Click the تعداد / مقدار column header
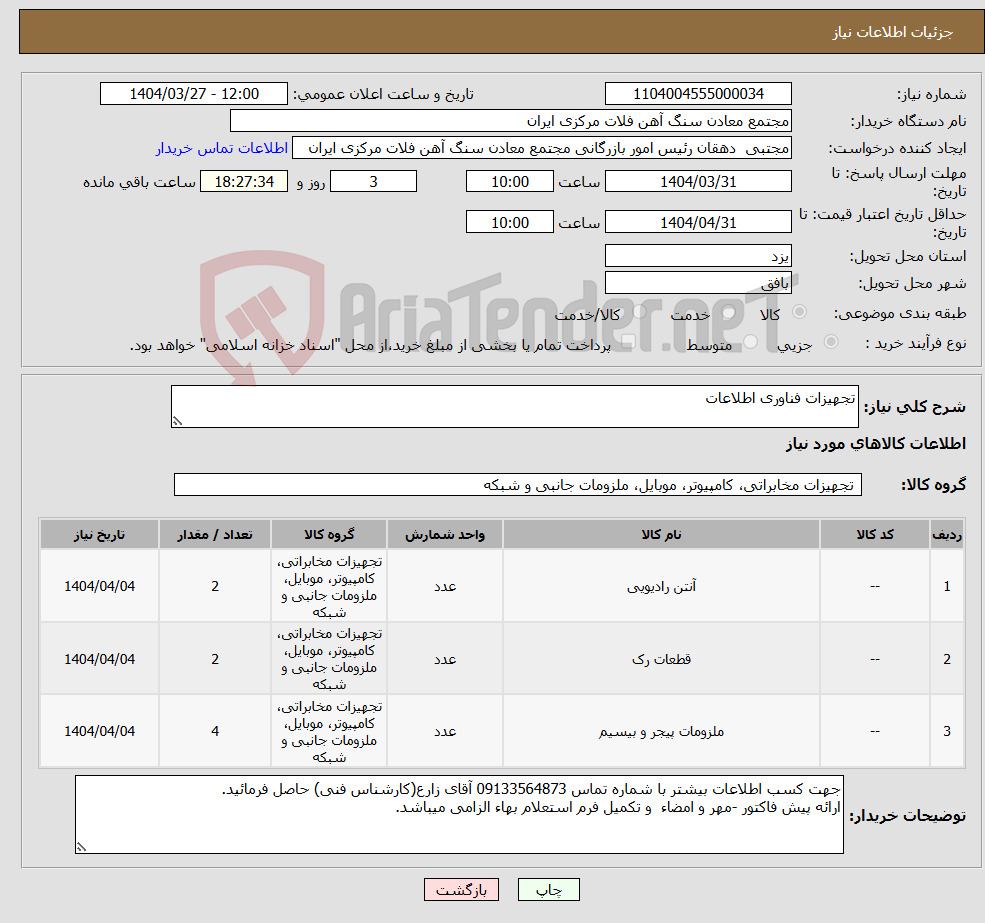985x923 pixels. click(215, 535)
